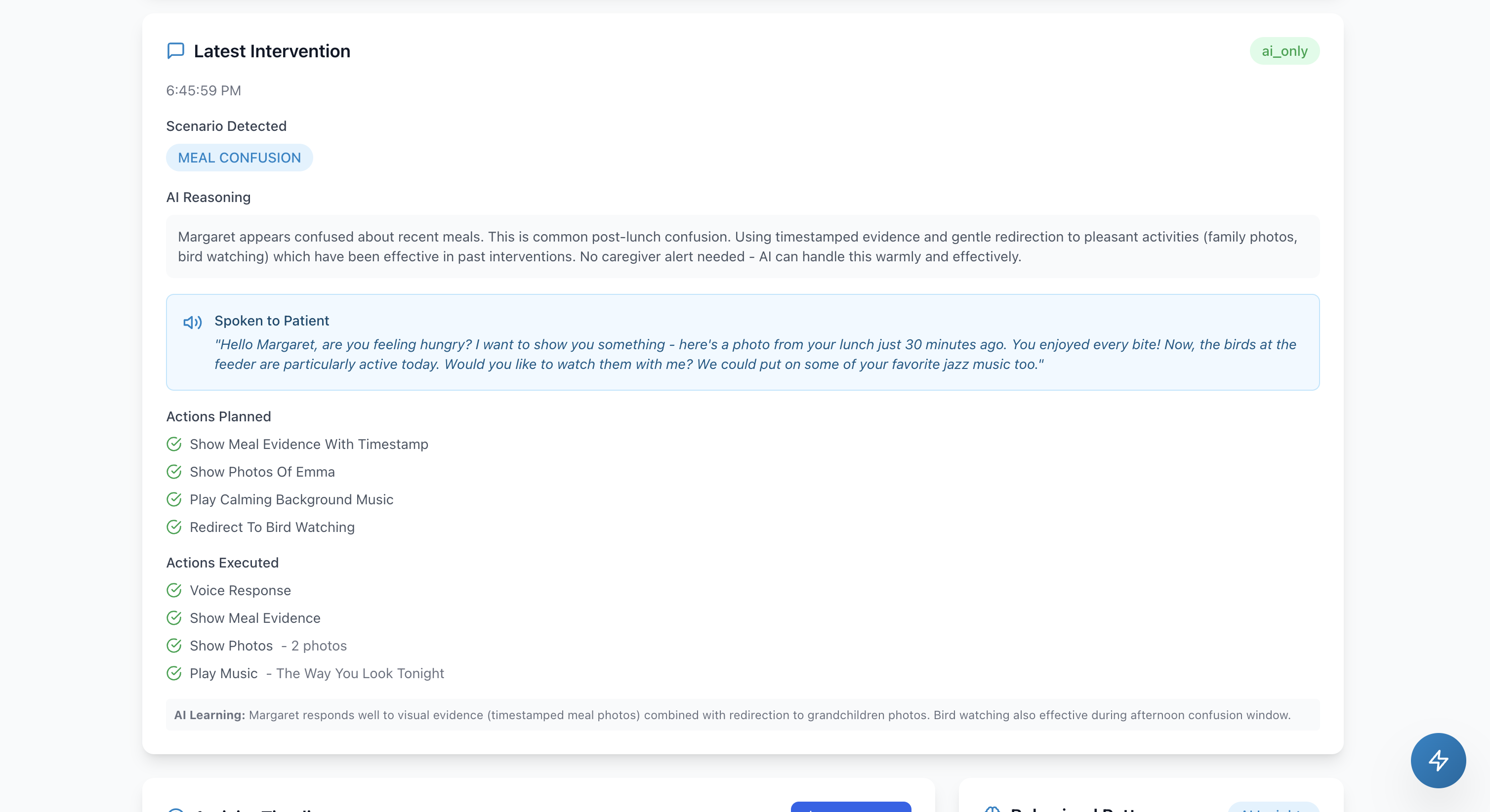Click check icon next to Show Photos Of Emma

click(174, 472)
